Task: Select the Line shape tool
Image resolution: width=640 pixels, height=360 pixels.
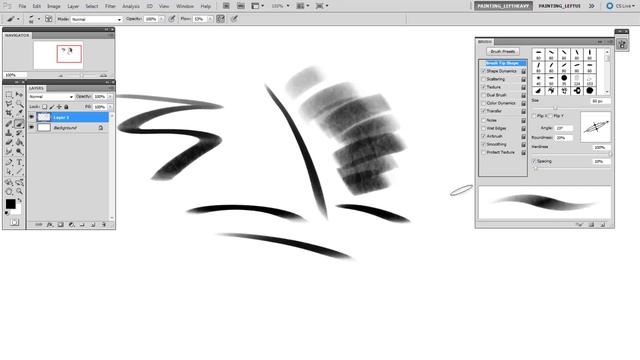Action: 19,172
